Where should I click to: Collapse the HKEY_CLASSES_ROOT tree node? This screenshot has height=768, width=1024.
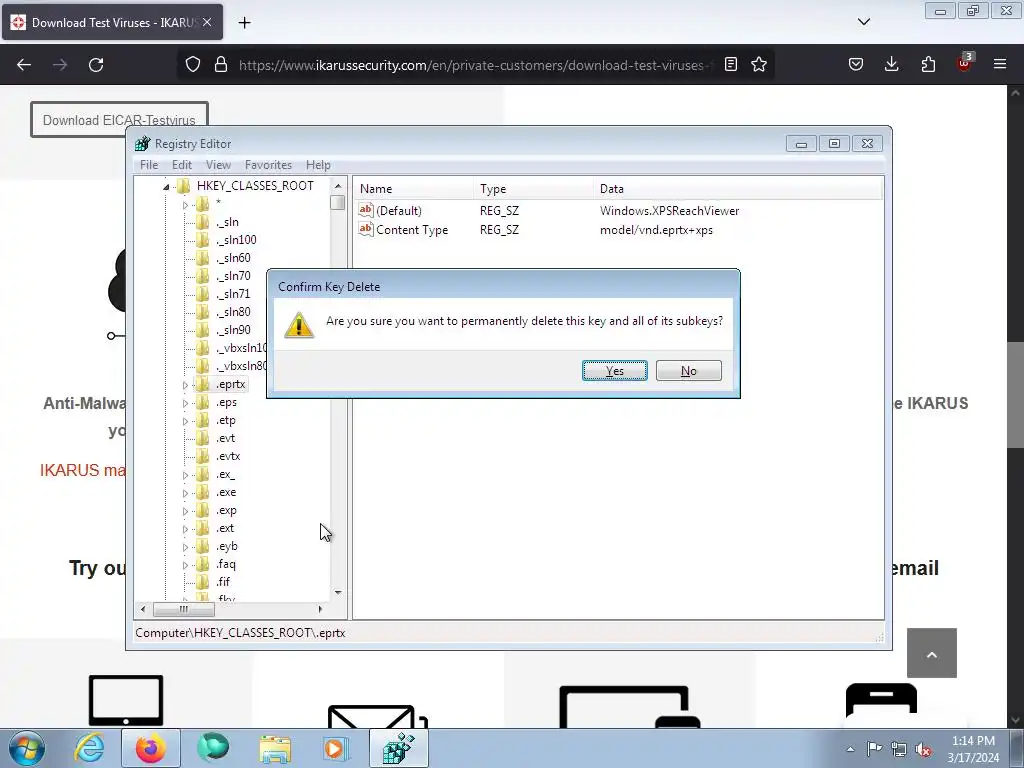tap(166, 187)
